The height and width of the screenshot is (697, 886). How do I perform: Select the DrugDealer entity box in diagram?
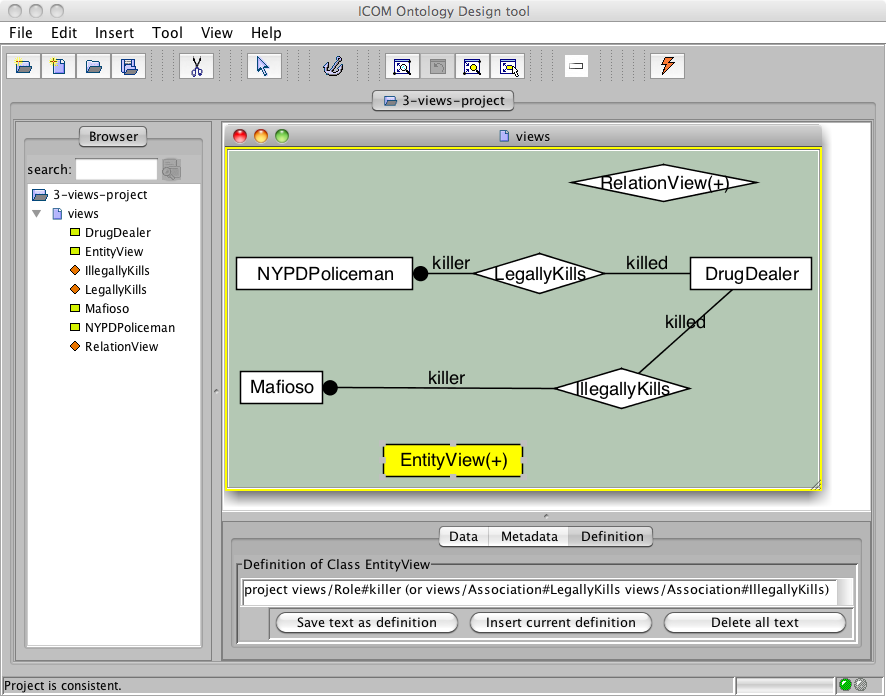point(751,274)
